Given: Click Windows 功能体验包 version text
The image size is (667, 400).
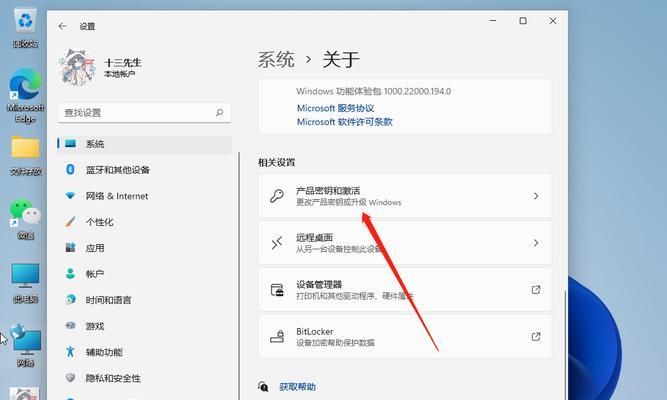Looking at the screenshot, I should 373,91.
